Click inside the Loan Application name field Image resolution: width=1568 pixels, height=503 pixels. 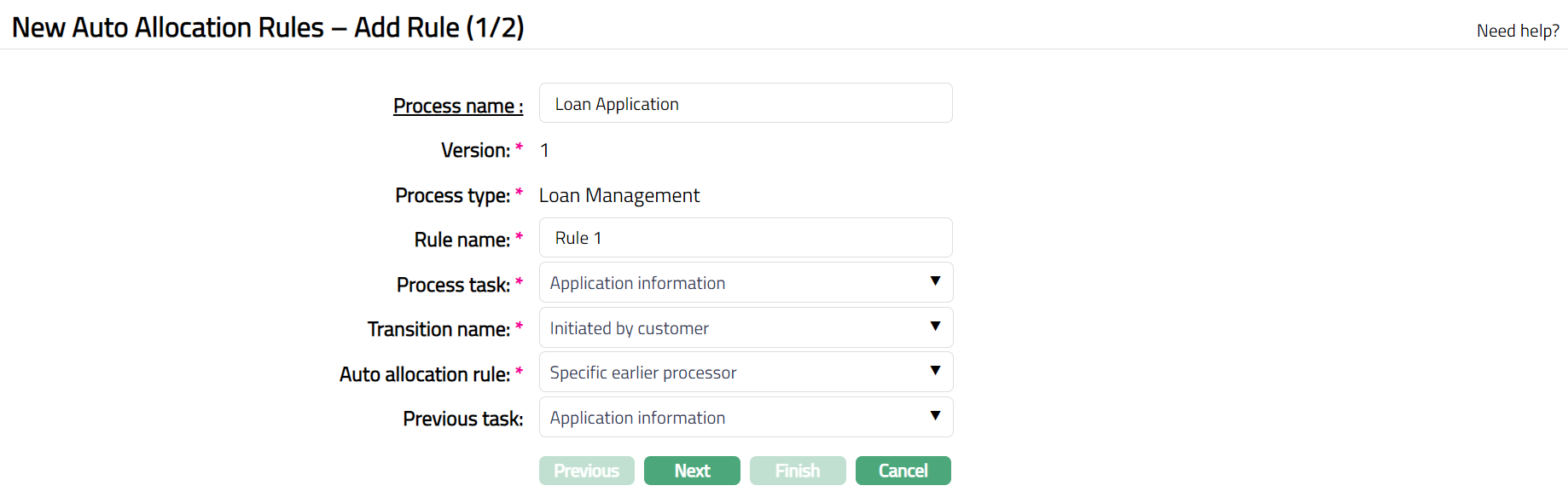(745, 102)
